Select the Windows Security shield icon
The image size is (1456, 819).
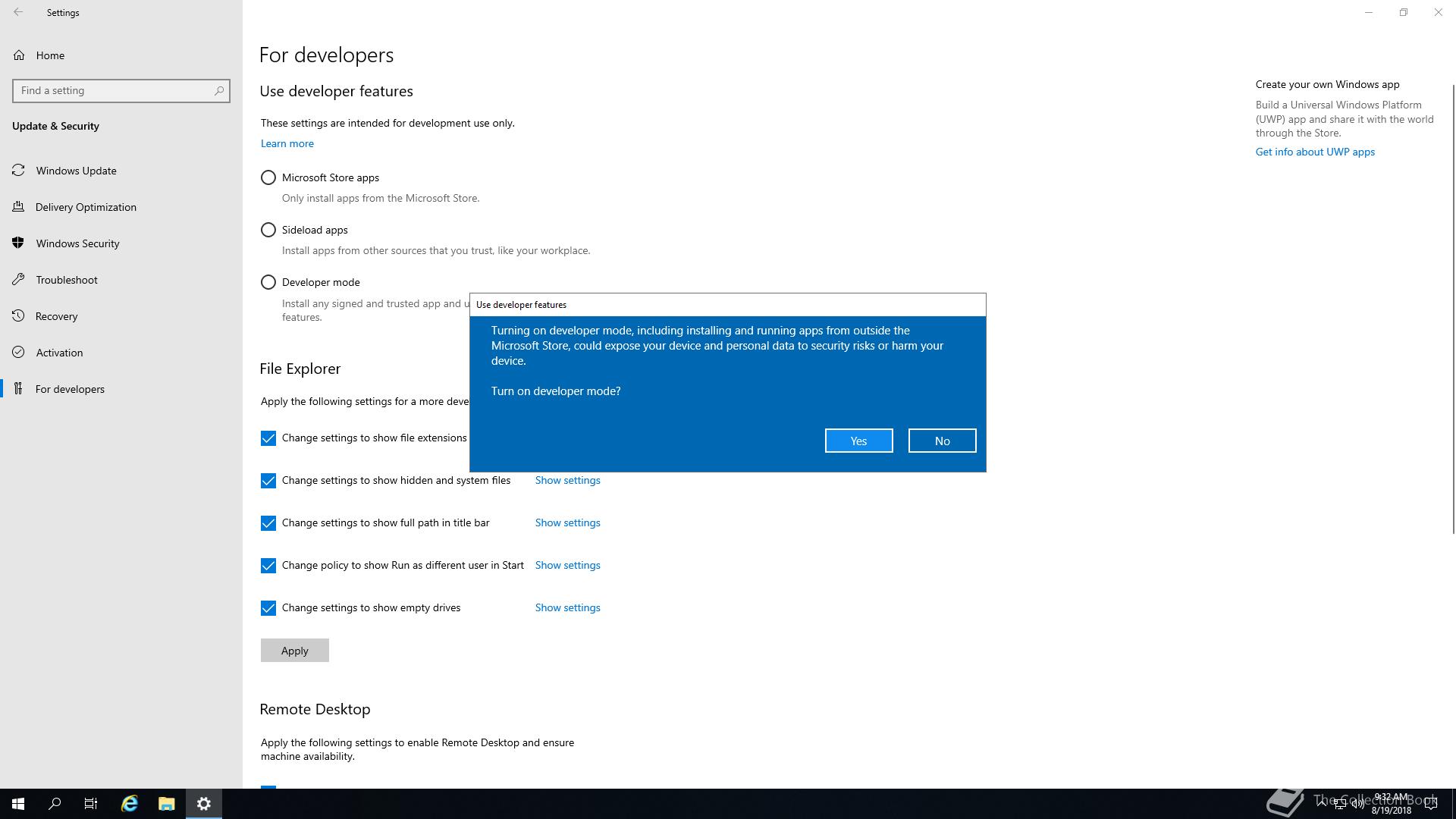(x=19, y=243)
